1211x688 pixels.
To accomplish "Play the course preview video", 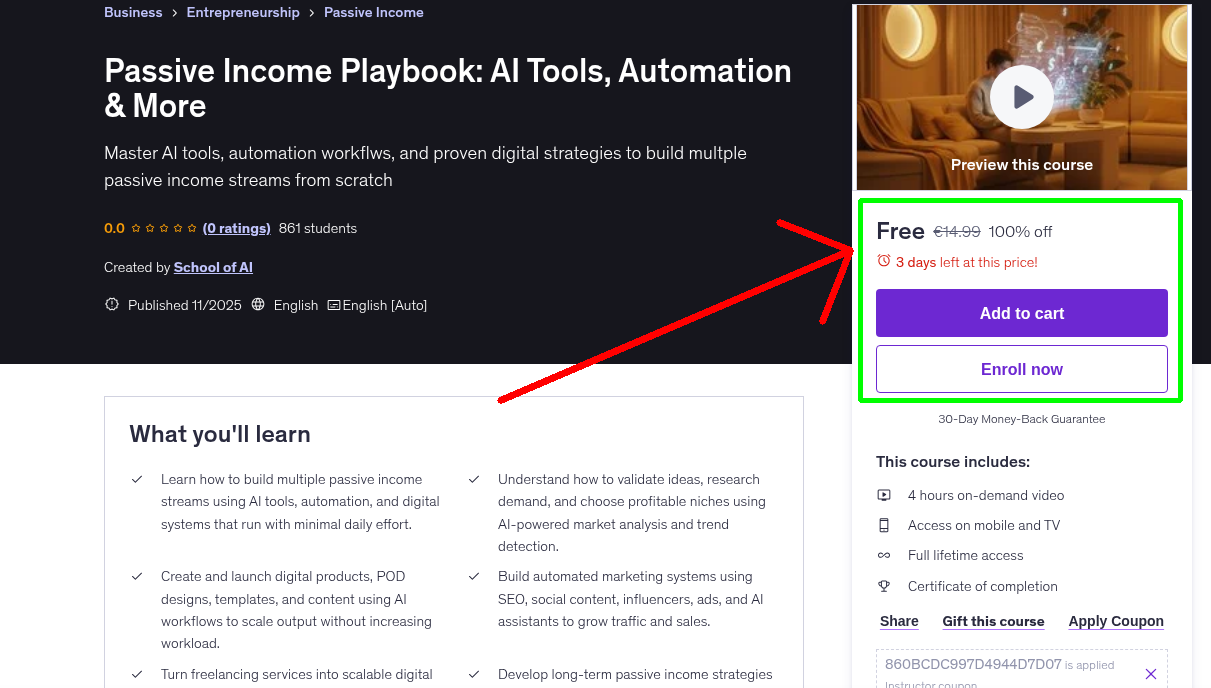I will [1021, 96].
